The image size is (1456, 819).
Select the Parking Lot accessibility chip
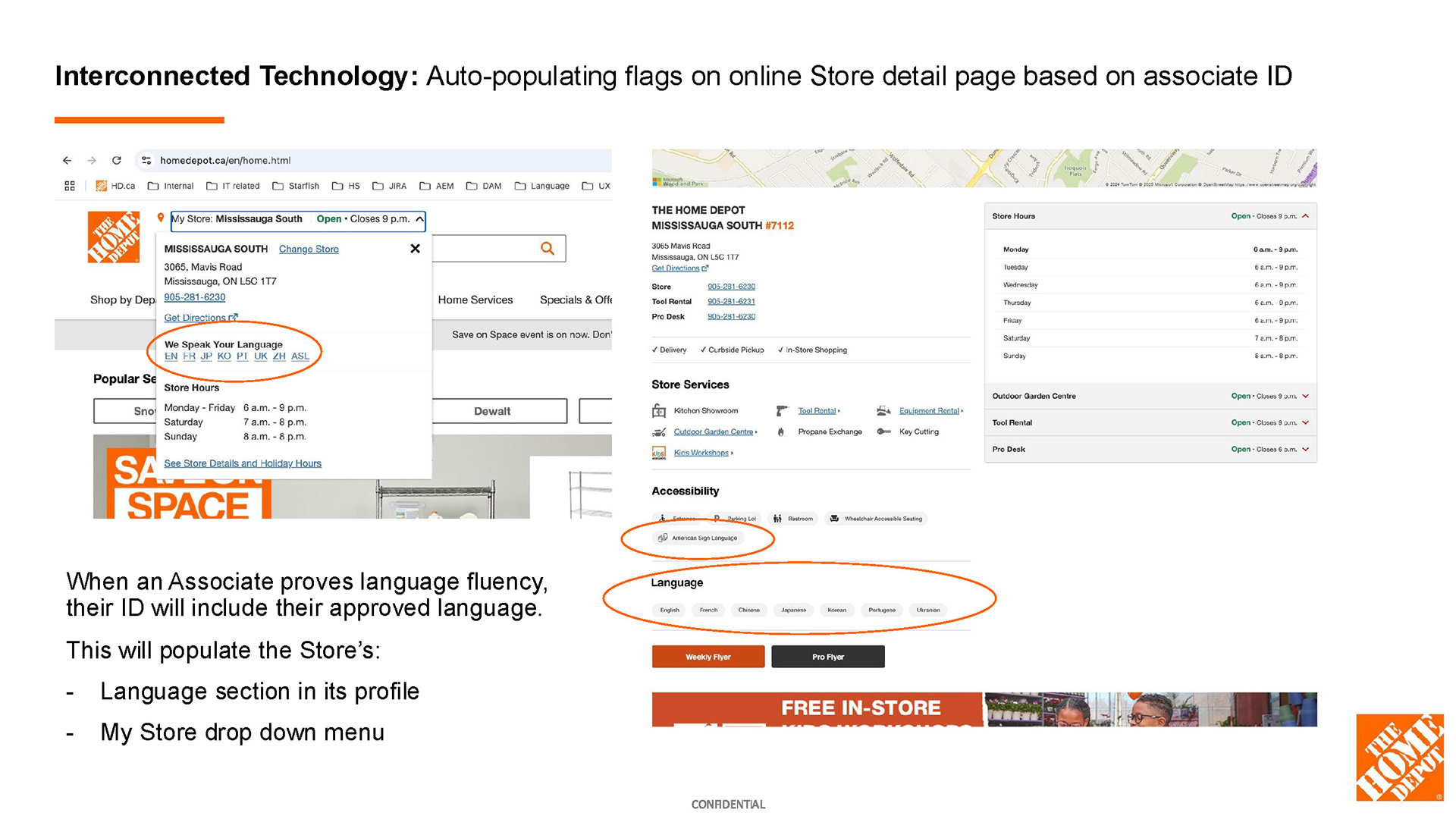click(735, 519)
